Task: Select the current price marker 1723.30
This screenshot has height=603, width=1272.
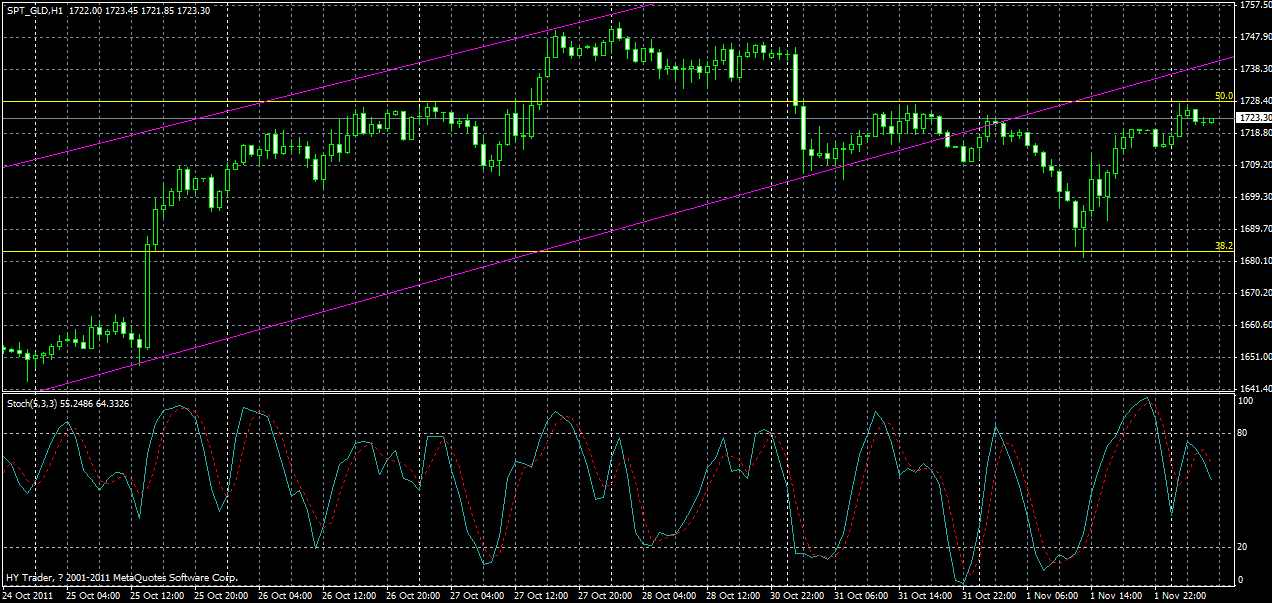Action: (x=1254, y=118)
